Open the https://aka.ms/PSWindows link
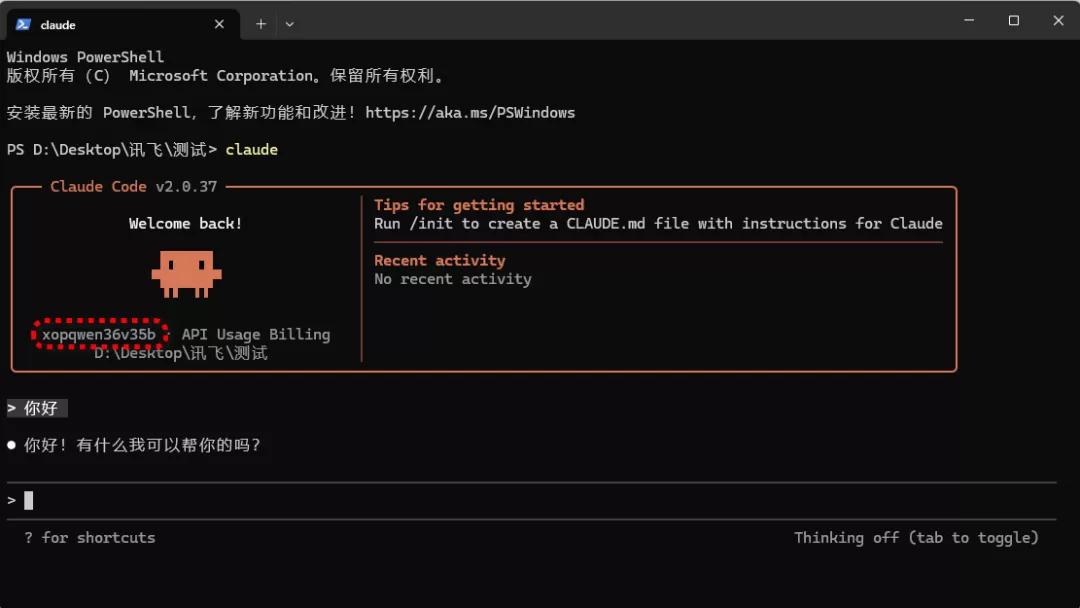Viewport: 1080px width, 608px height. tap(470, 112)
